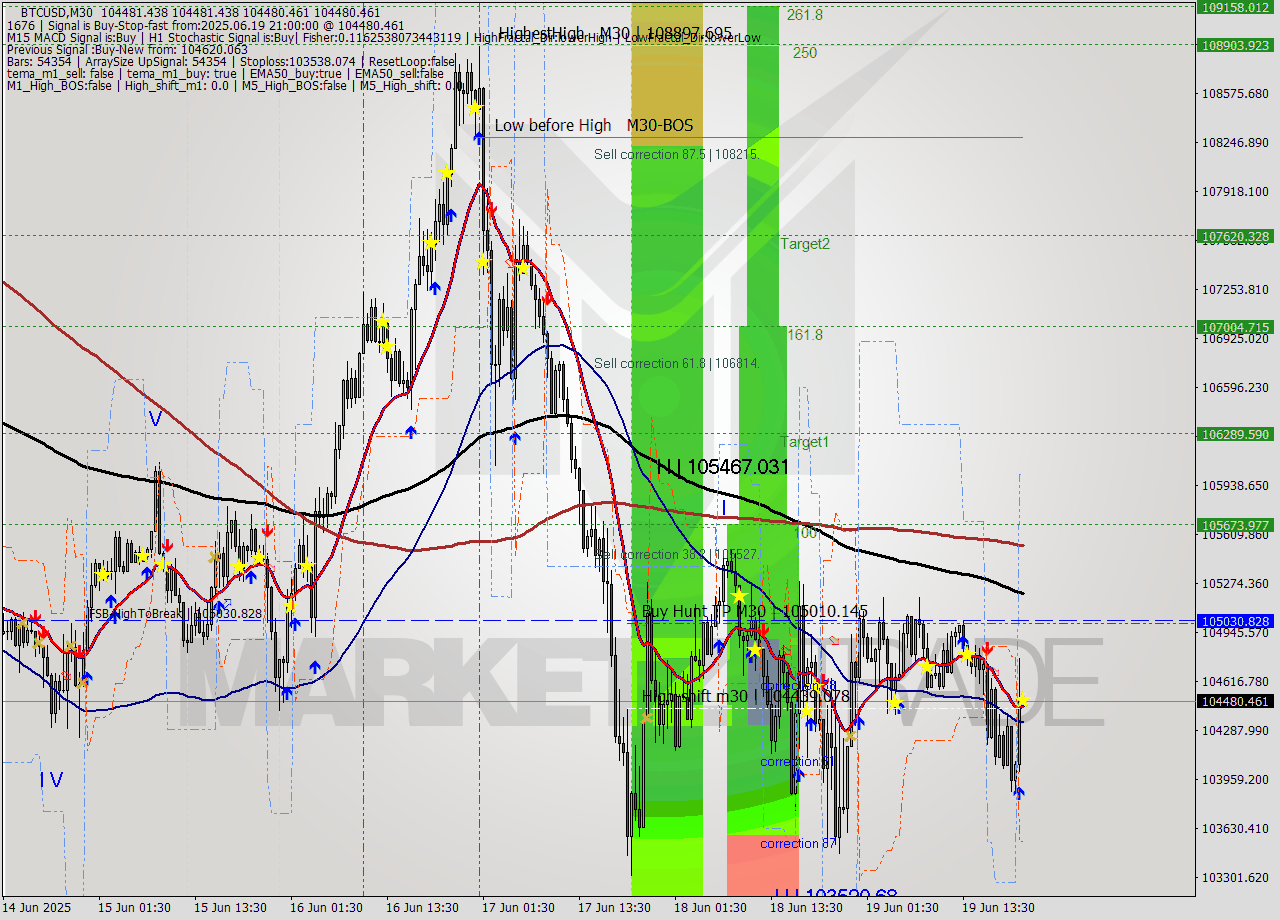Viewport: 1280px width, 920px height.
Task: Click the 161.8 Fibonacci level label
Action: pos(804,335)
